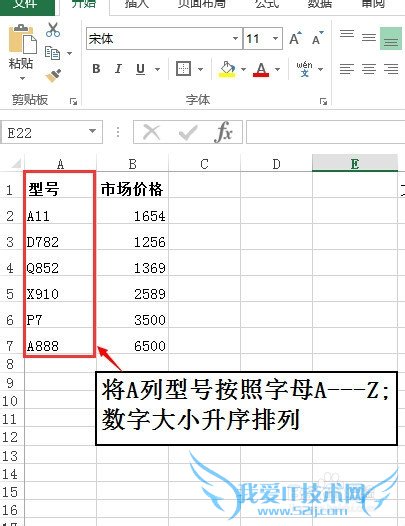405x526 pixels.
Task: Cancel entry with formula bar X
Action: coord(151,132)
